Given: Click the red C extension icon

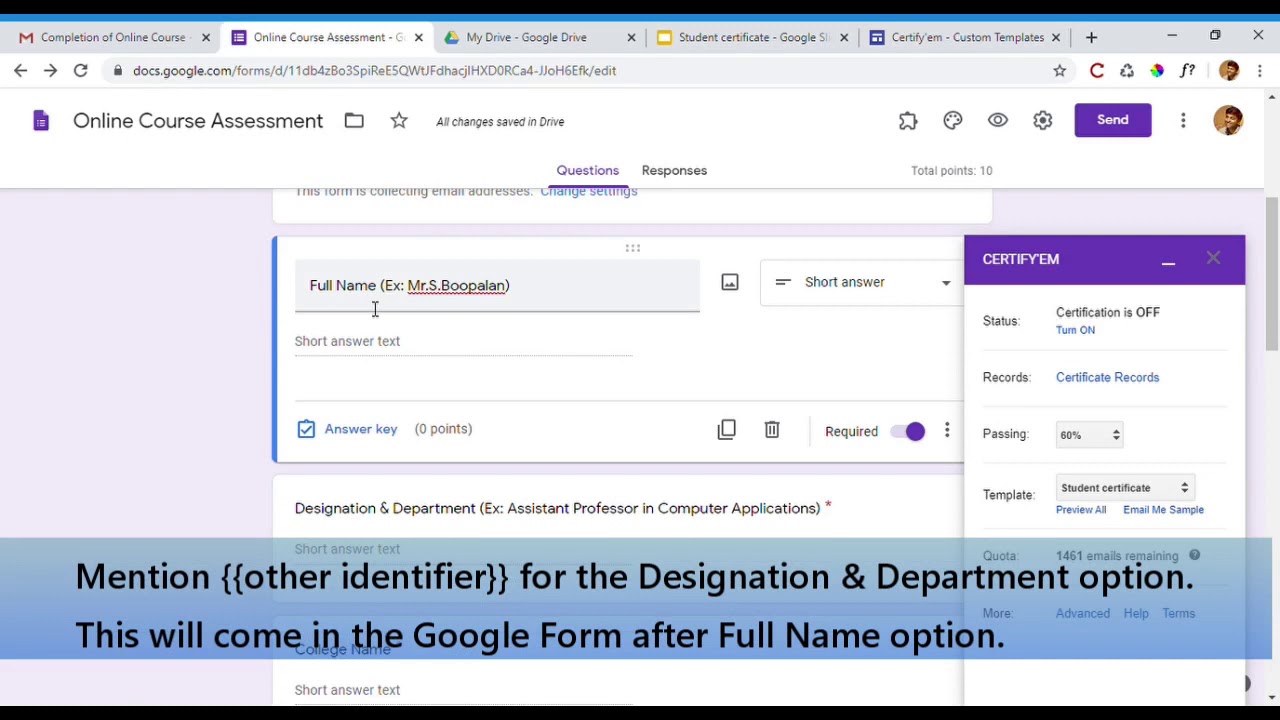Looking at the screenshot, I should [1097, 71].
